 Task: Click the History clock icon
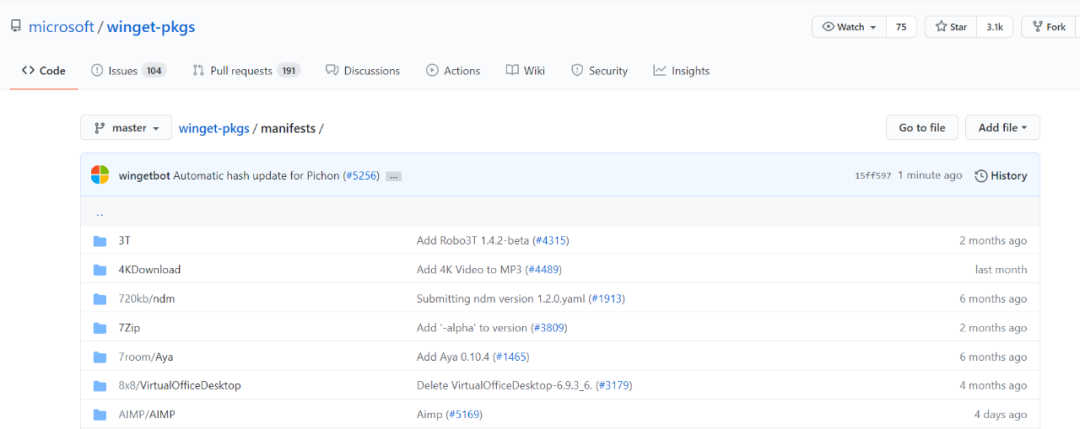coord(981,176)
